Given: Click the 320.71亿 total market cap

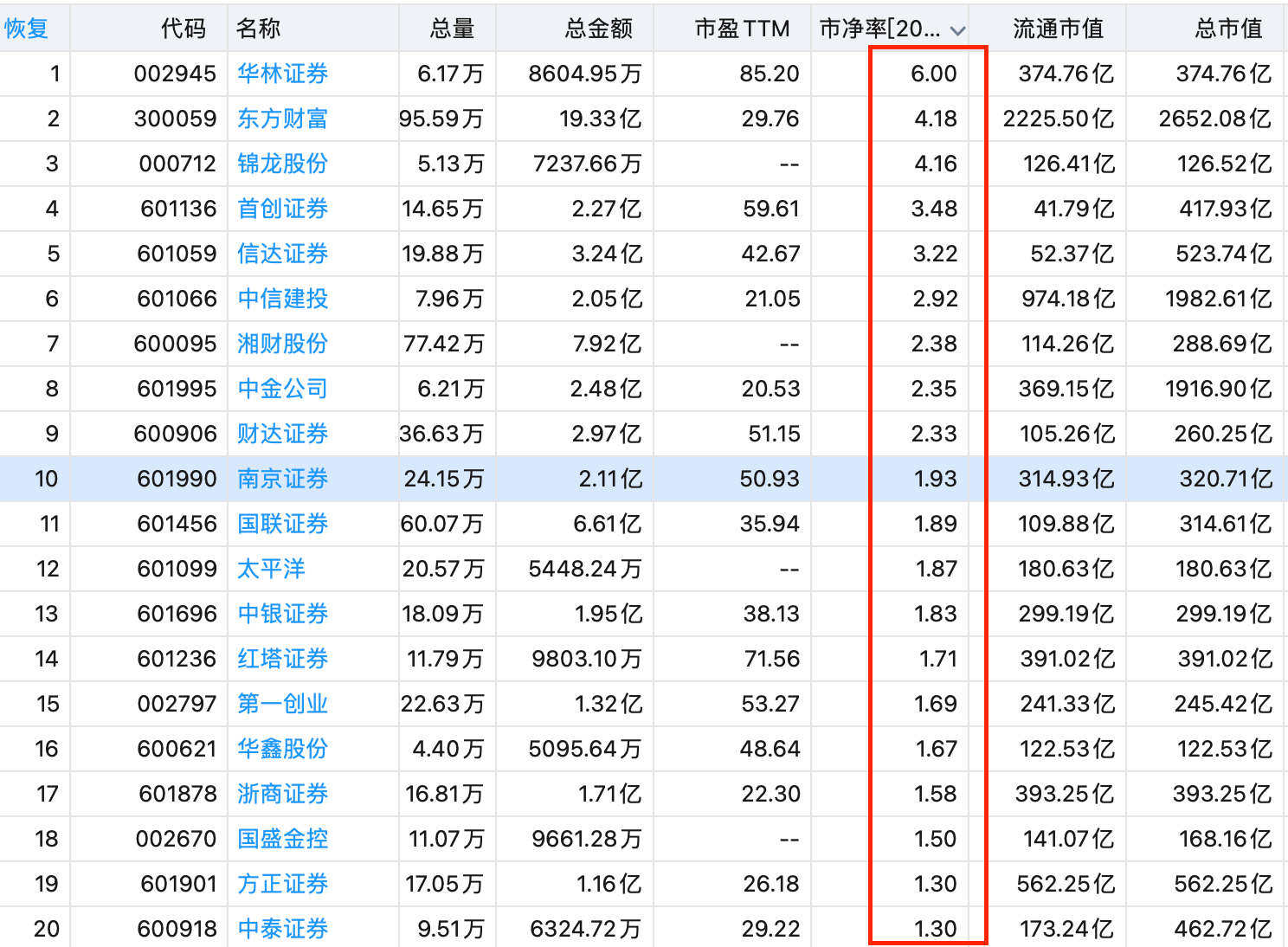Looking at the screenshot, I should (1226, 479).
